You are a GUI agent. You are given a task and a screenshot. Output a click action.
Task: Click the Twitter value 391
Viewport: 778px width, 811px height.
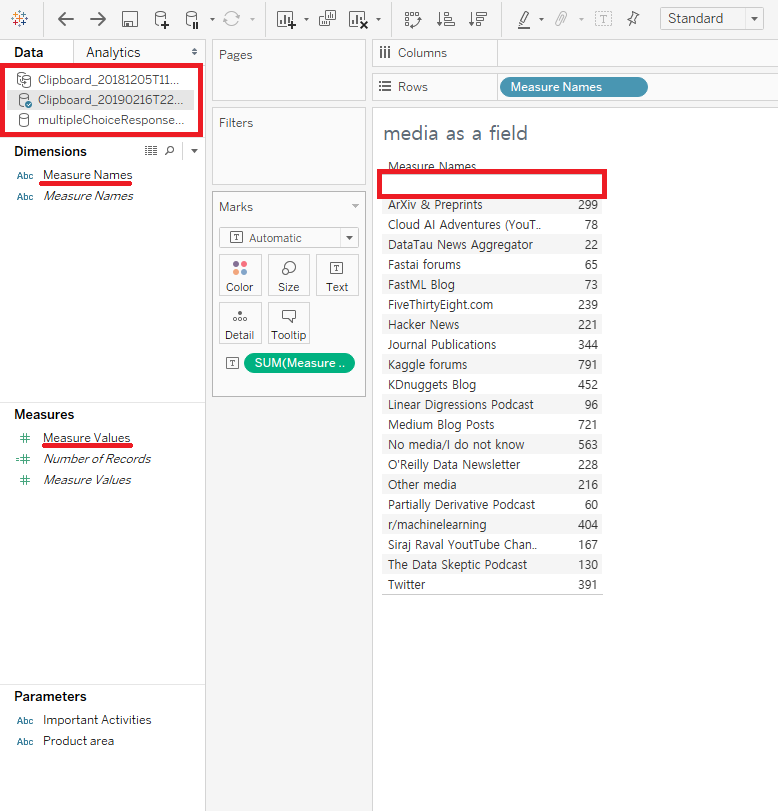pyautogui.click(x=588, y=584)
